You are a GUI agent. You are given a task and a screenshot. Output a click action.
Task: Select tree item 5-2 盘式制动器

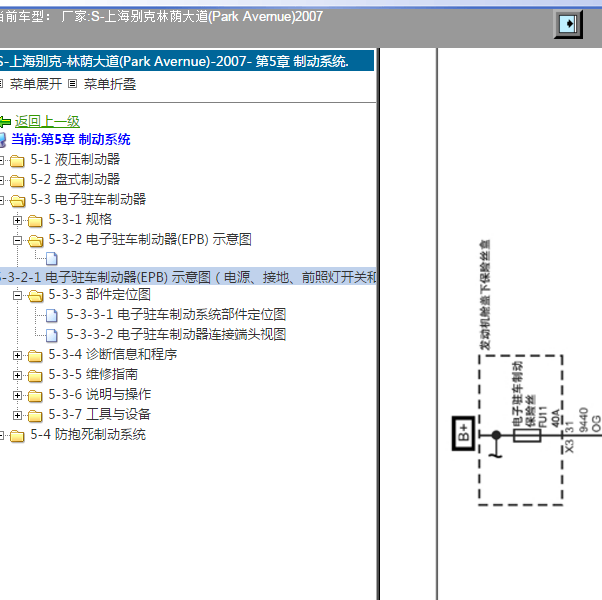(x=75, y=179)
